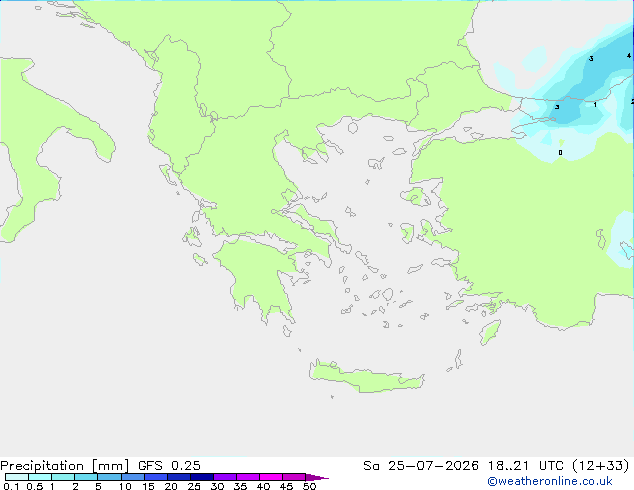Viewport: 634px width, 490px height.
Task: Pick the 10–15 mm legend swatch
Action: click(x=132, y=477)
